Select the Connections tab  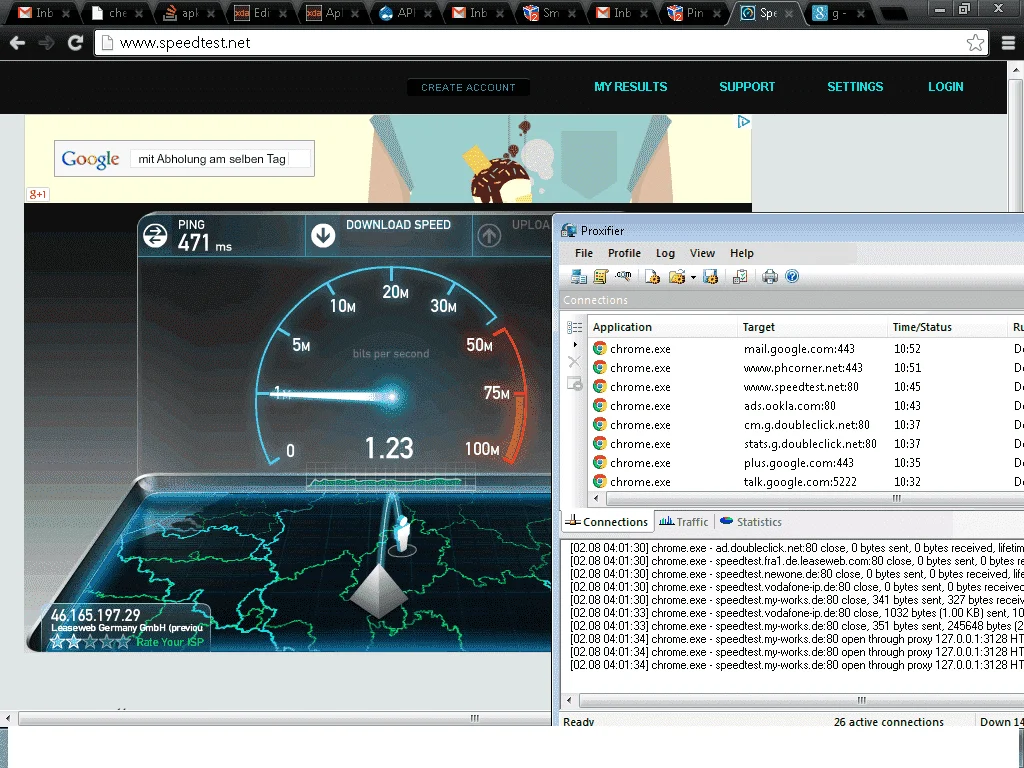[607, 522]
